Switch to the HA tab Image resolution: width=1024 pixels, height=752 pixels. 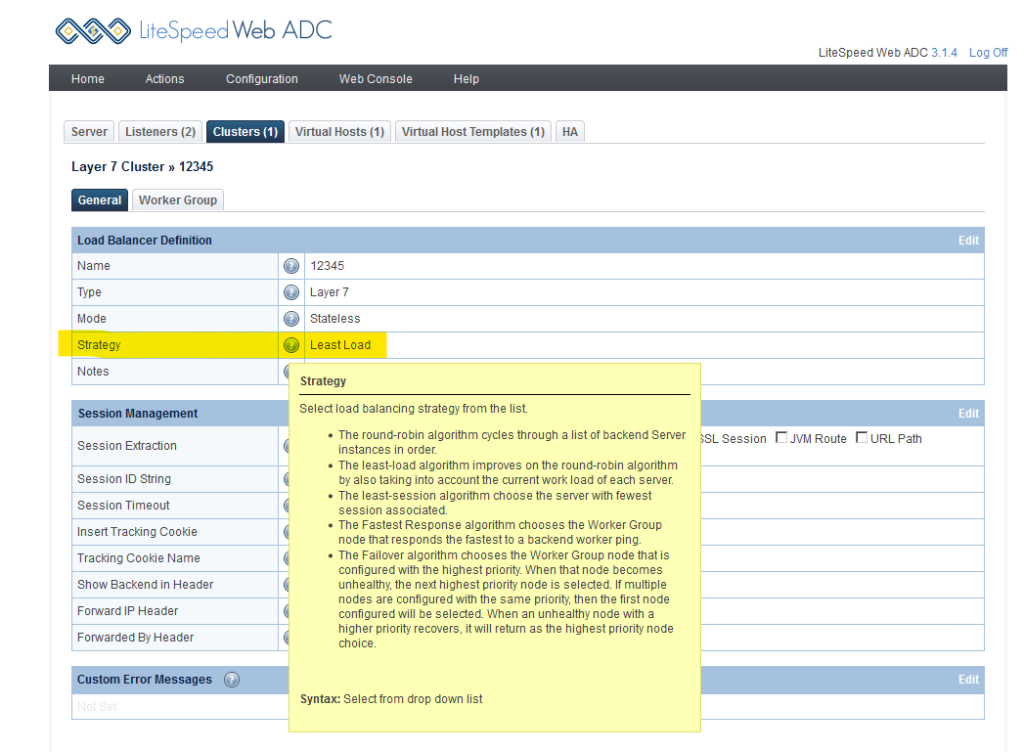(x=569, y=132)
